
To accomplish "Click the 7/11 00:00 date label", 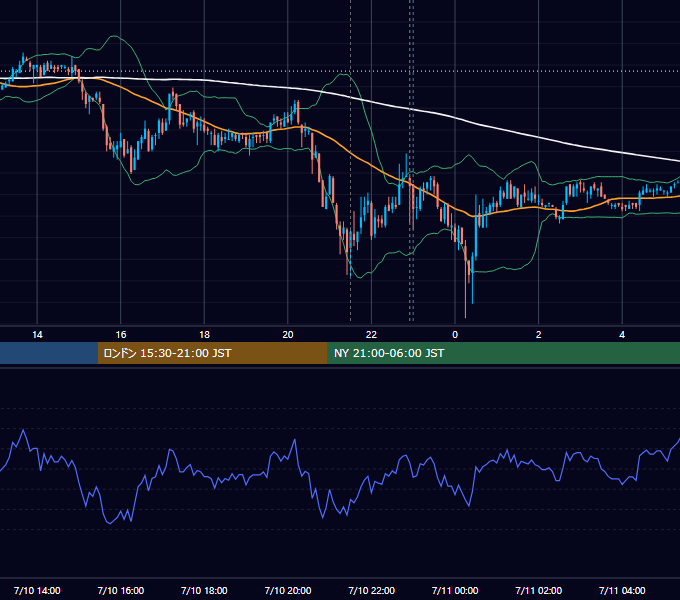I will coord(455,590).
